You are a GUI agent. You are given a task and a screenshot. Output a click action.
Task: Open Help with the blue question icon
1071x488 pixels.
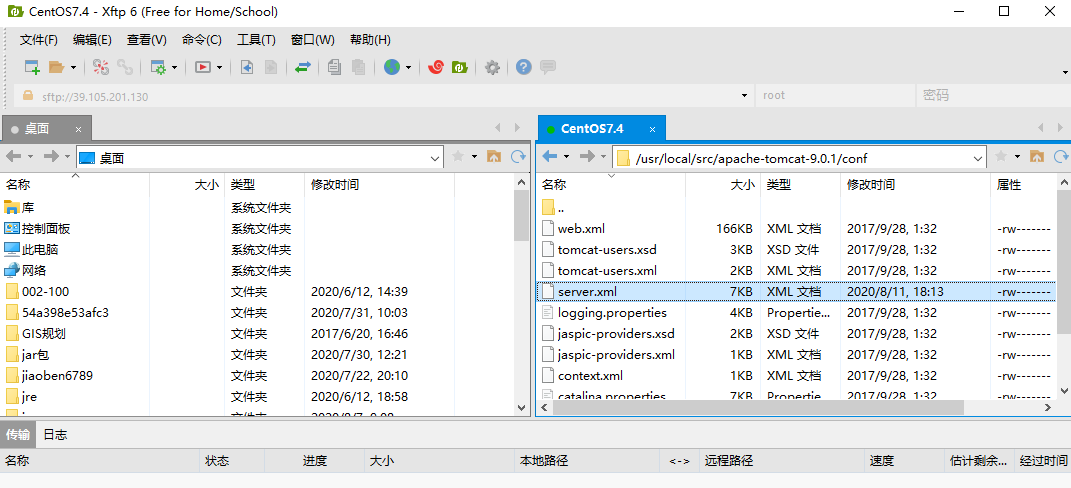click(x=524, y=67)
